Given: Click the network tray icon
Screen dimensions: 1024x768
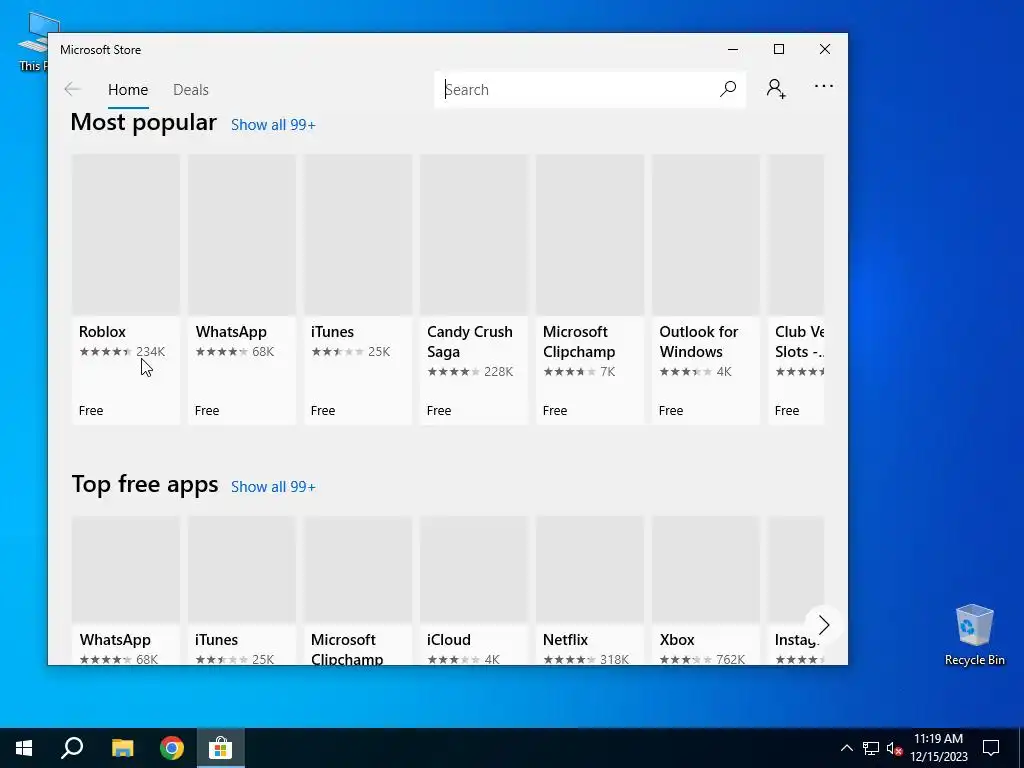Looking at the screenshot, I should (871, 748).
